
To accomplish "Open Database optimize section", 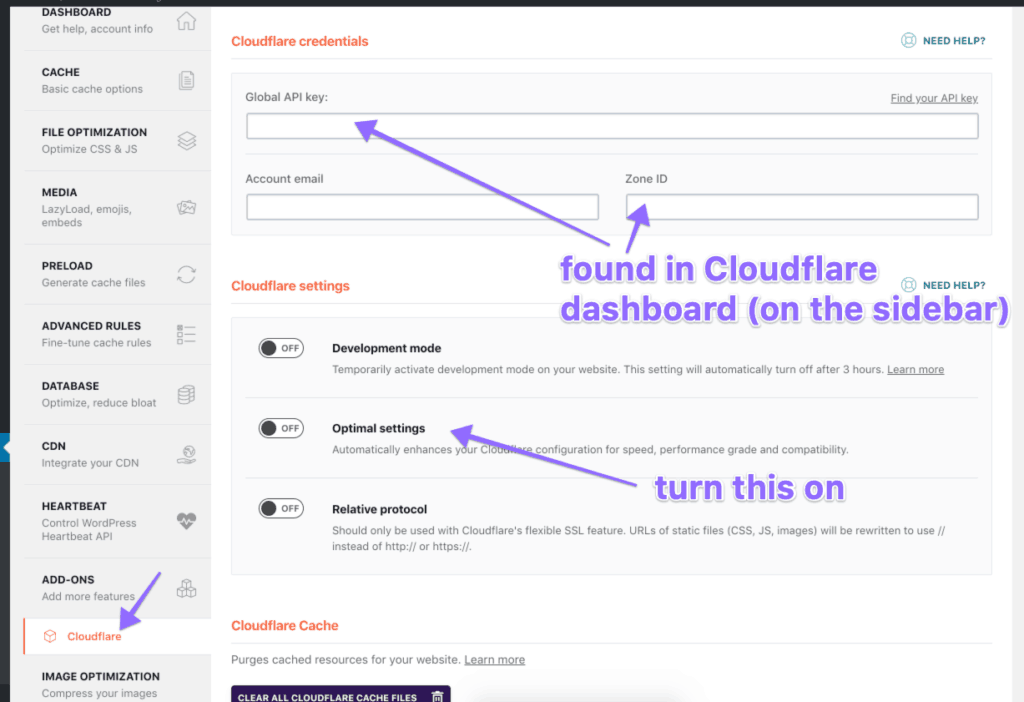I will click(x=117, y=394).
